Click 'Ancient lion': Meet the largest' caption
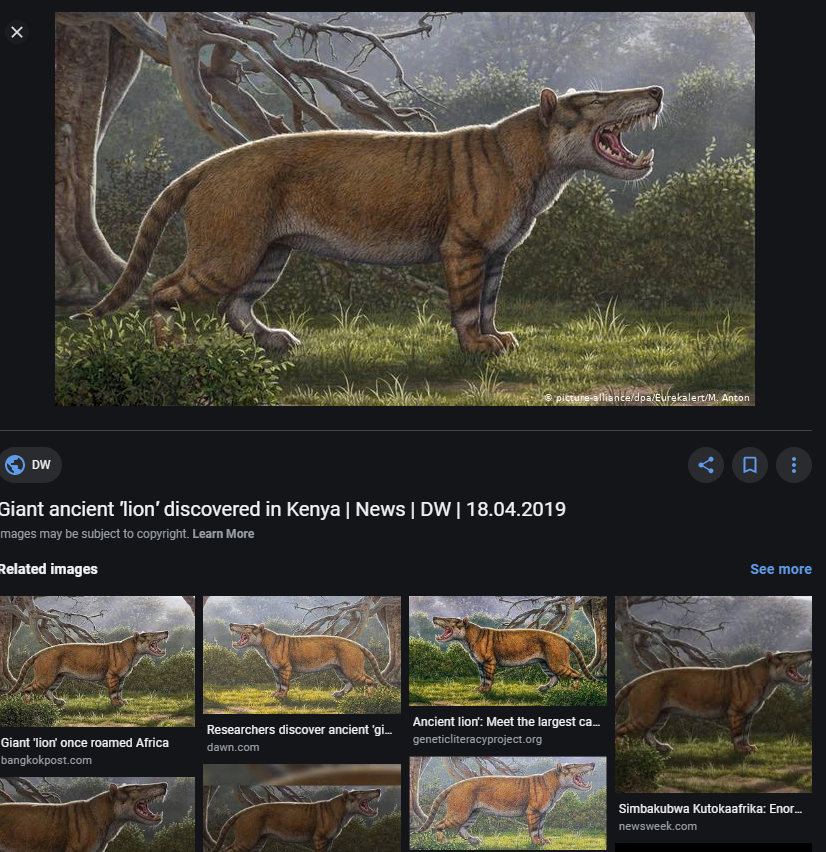The image size is (826, 852). [506, 722]
